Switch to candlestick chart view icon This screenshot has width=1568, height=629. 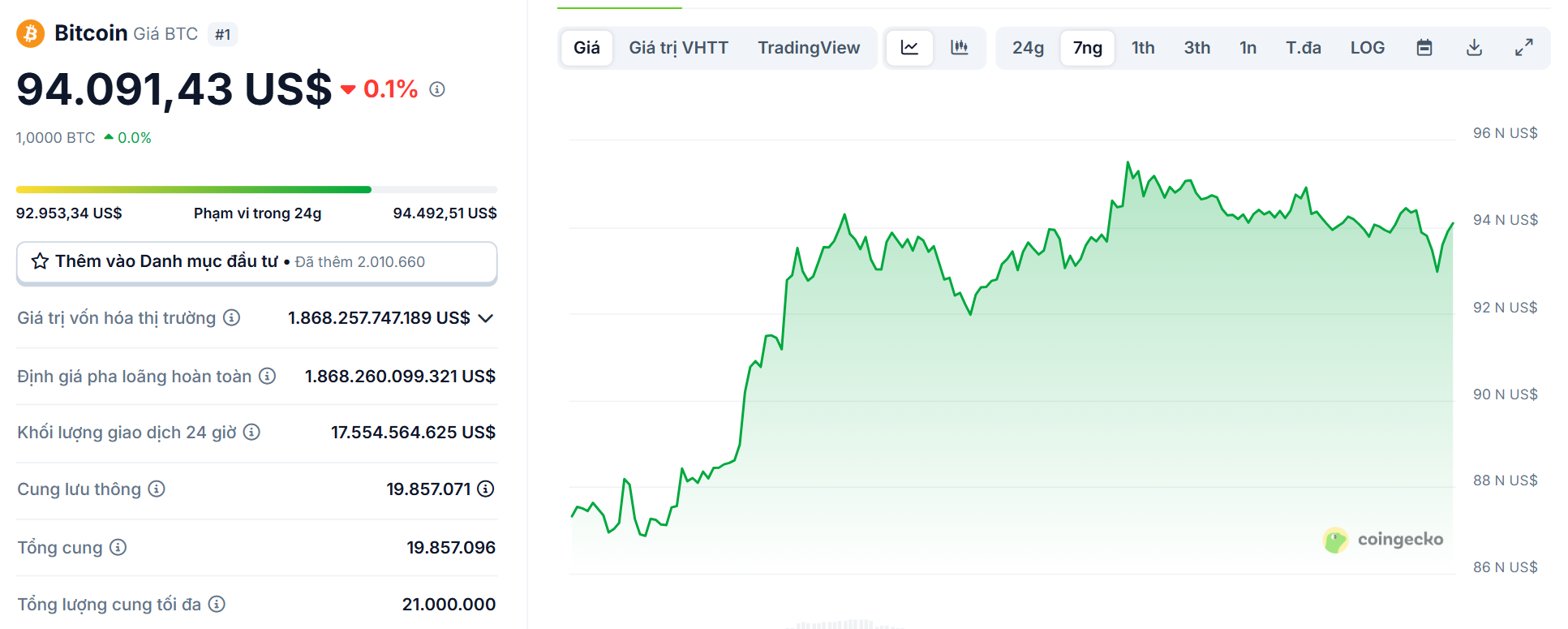[x=960, y=48]
